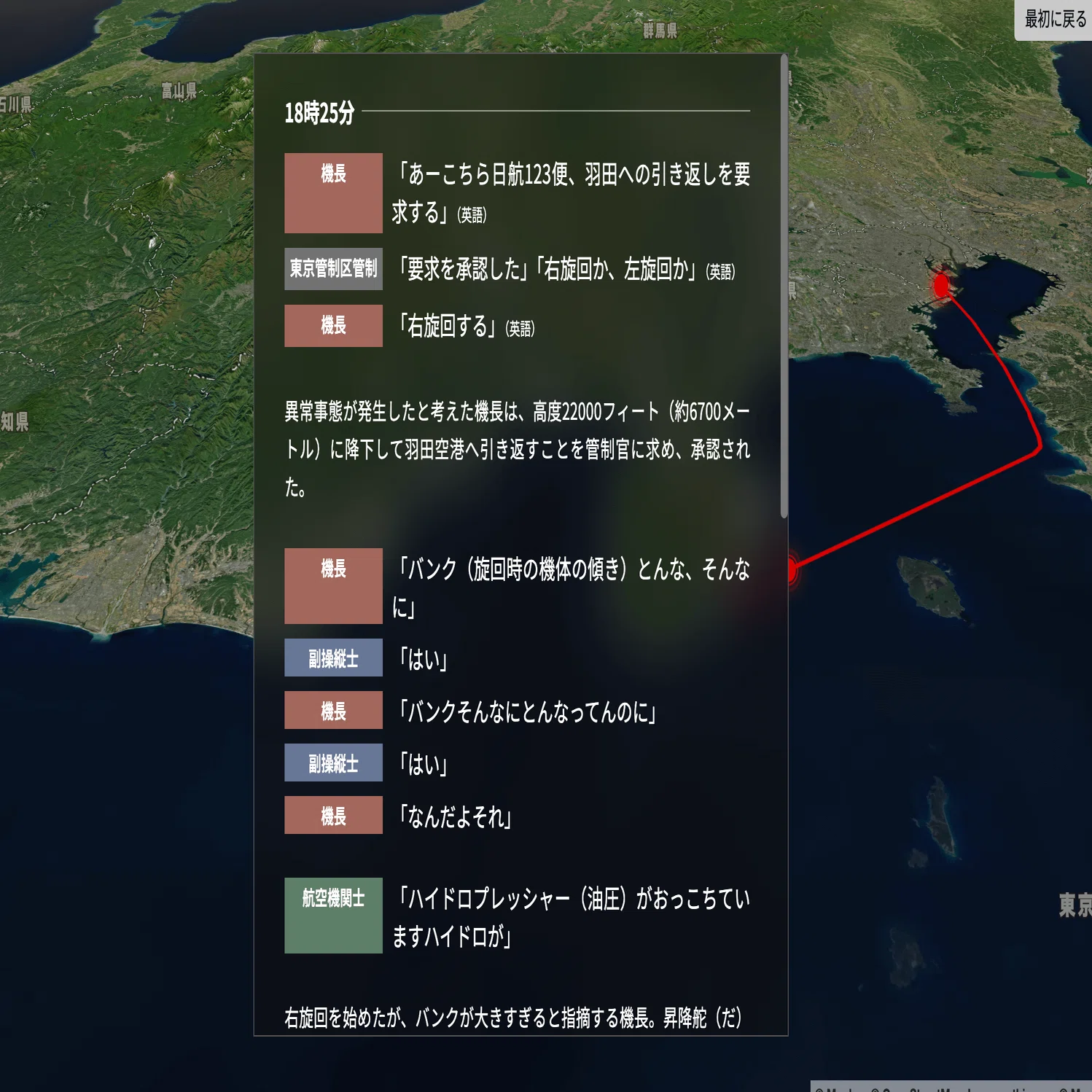
Task: Click the paragraph starting 右旋回を始めたが
Action: [513, 1018]
